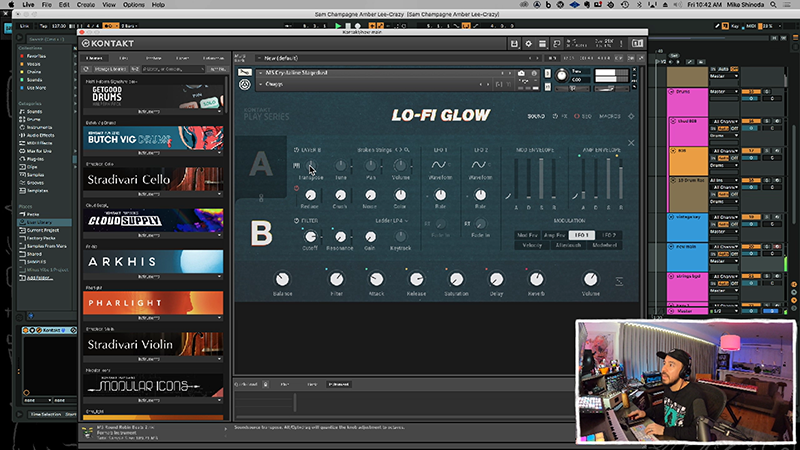Click the LFO 2 waveform shape icon
Viewport: 800px width, 450px height.
[476, 164]
